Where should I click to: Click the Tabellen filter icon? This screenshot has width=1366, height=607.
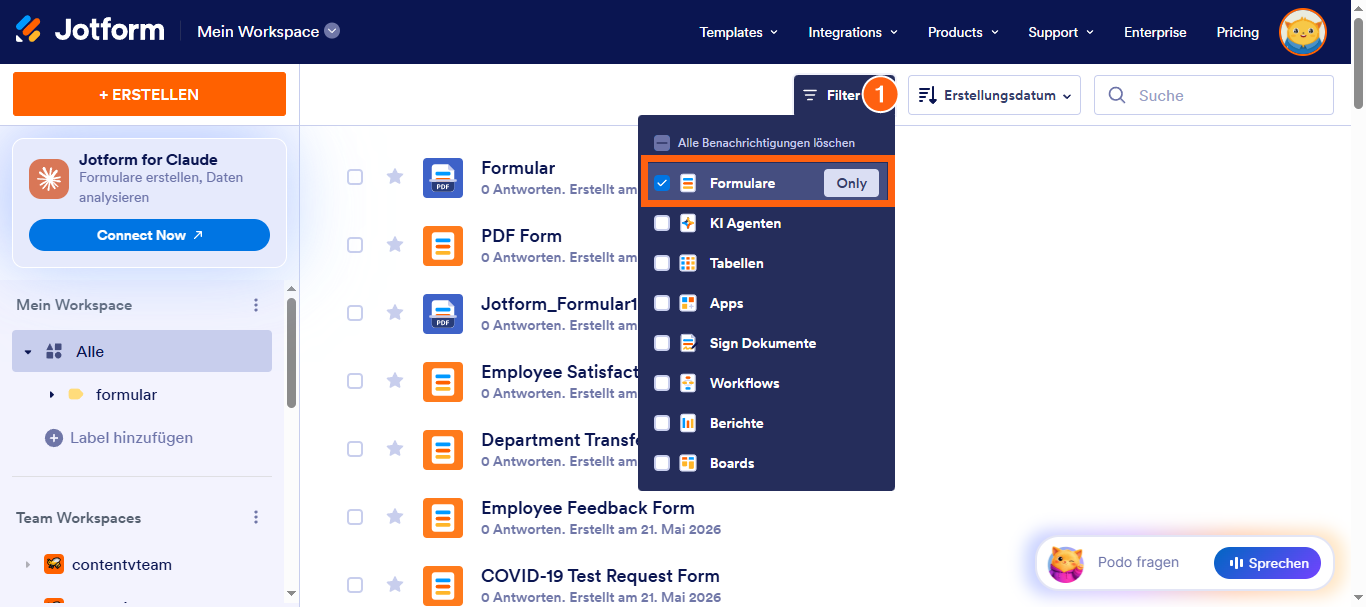688,263
